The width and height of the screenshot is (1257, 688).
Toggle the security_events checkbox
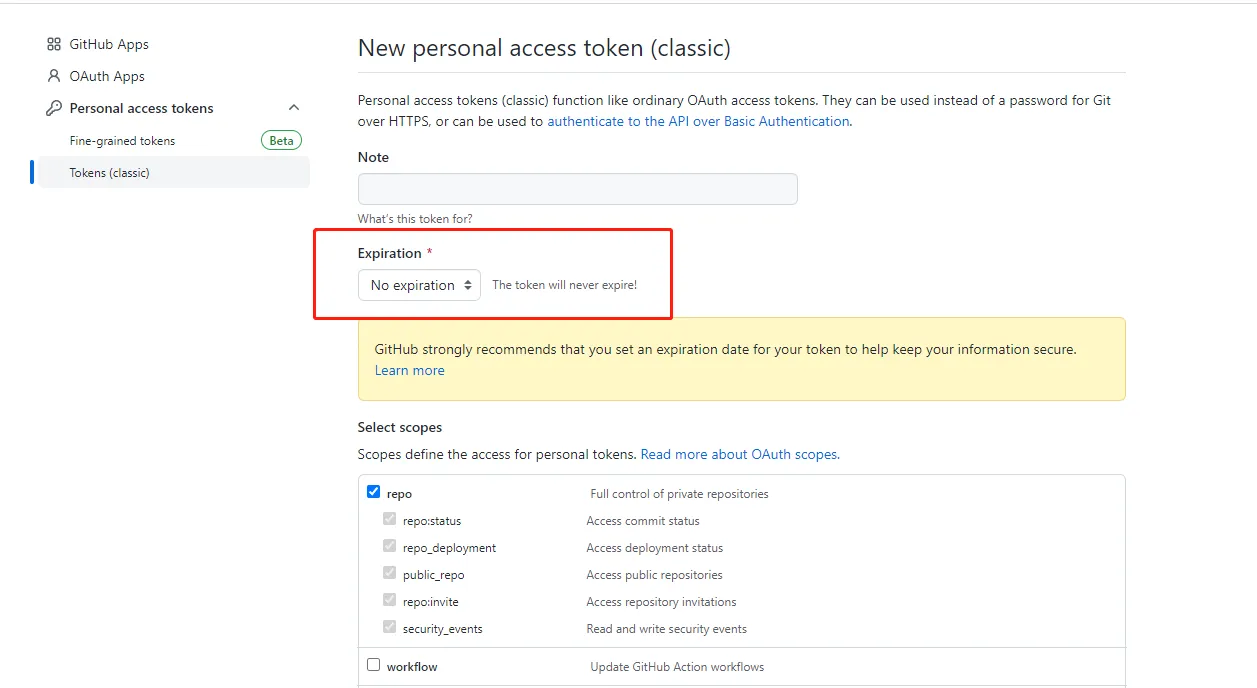click(389, 627)
